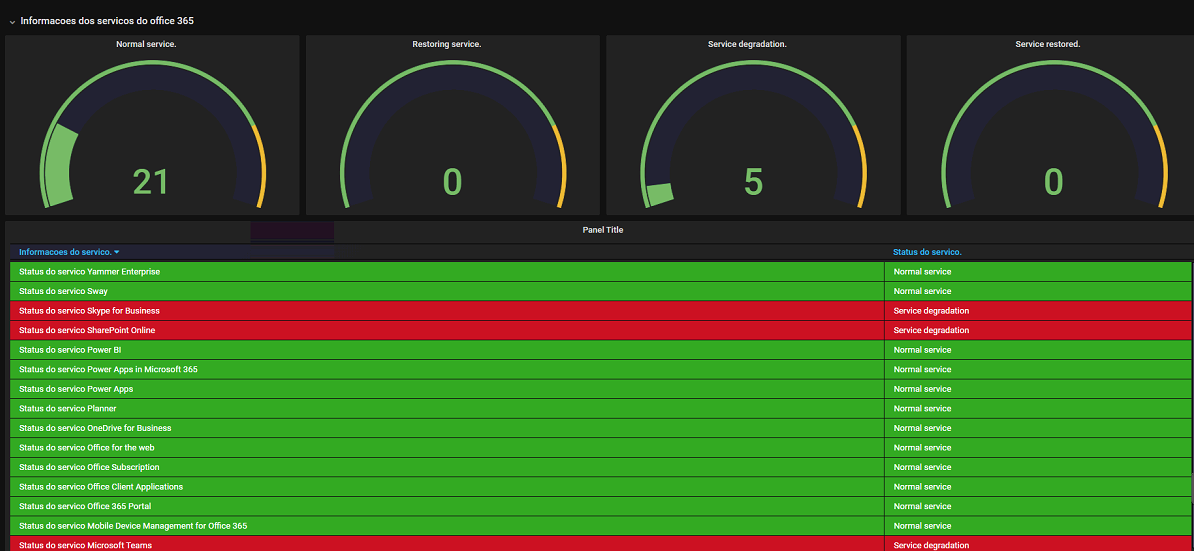
Task: Click Service degradation status for Skype for Business
Action: coord(931,311)
